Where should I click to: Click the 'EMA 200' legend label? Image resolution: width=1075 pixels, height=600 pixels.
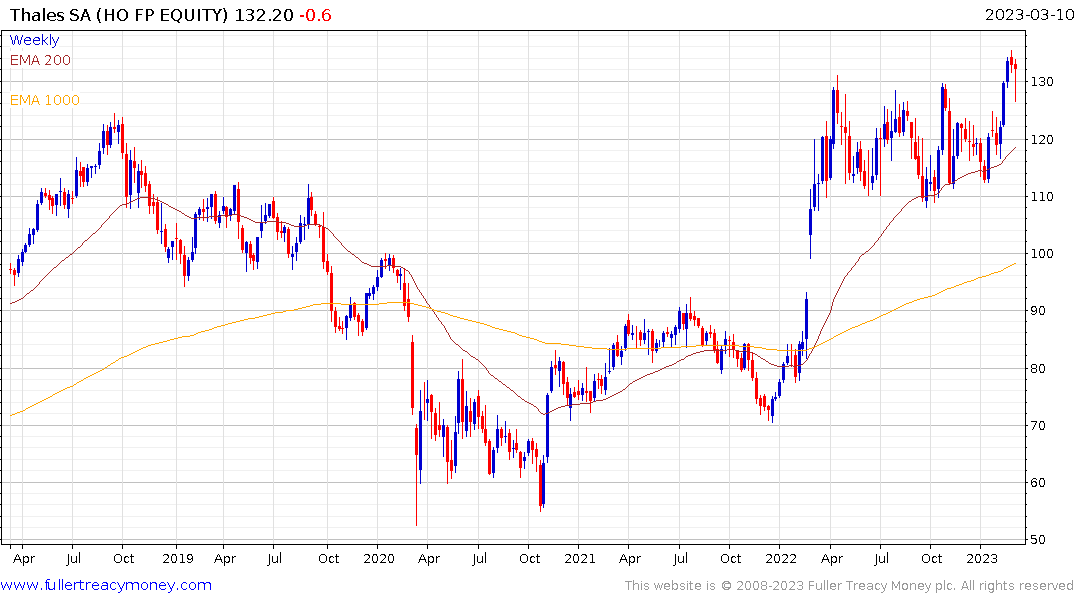pyautogui.click(x=40, y=60)
